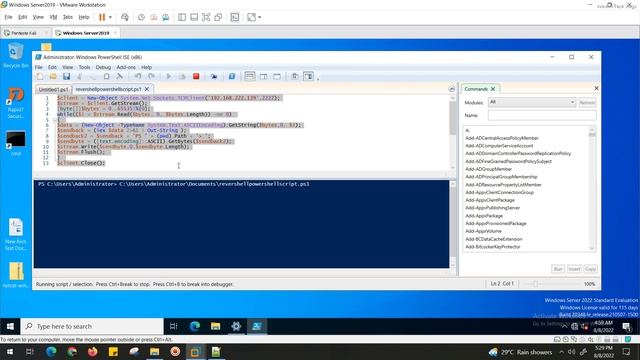The height and width of the screenshot is (360, 640).
Task: Click the Name input field in Commands
Action: point(542,116)
